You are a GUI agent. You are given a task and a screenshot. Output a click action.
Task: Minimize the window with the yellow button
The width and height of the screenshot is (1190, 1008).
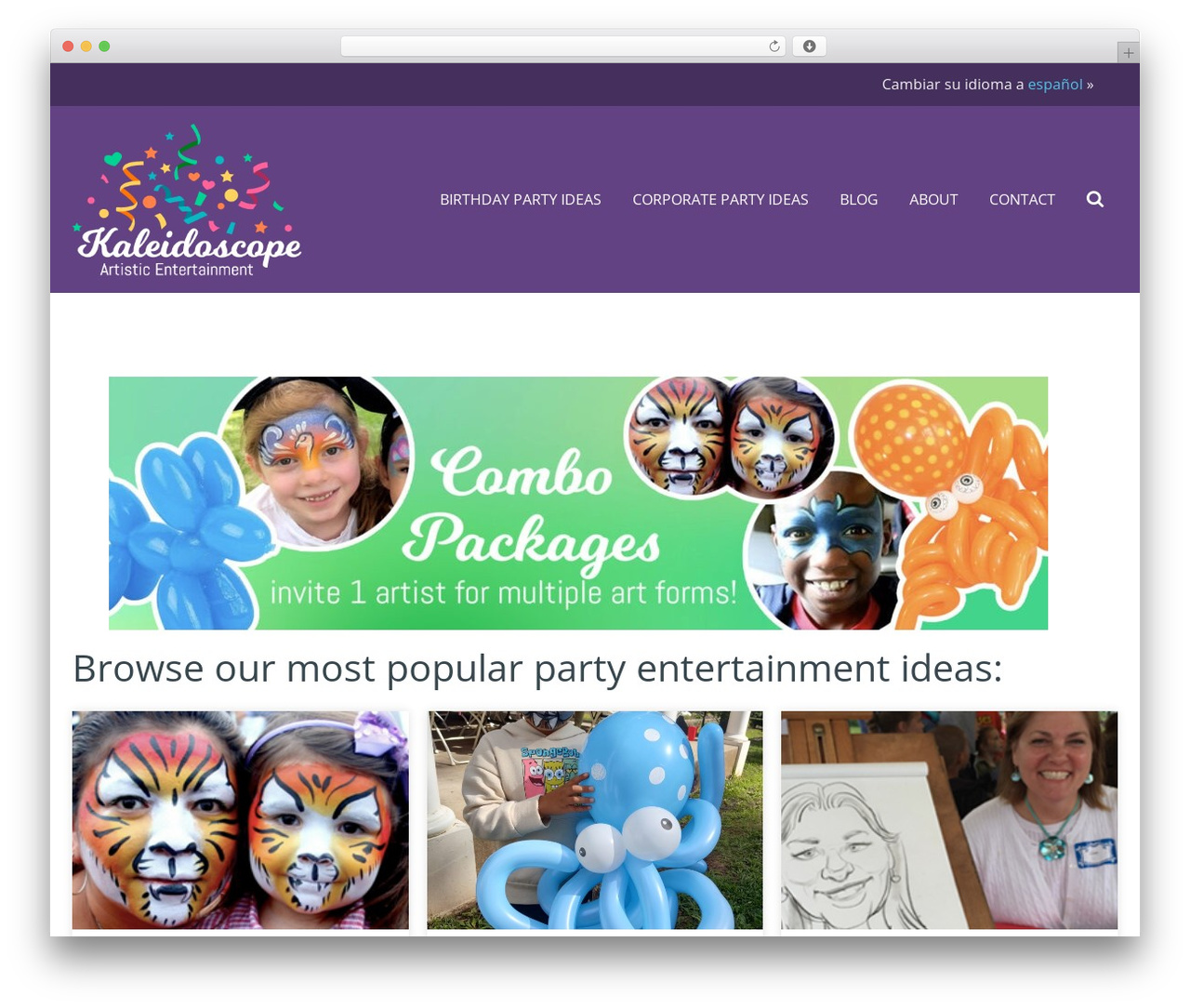[86, 46]
